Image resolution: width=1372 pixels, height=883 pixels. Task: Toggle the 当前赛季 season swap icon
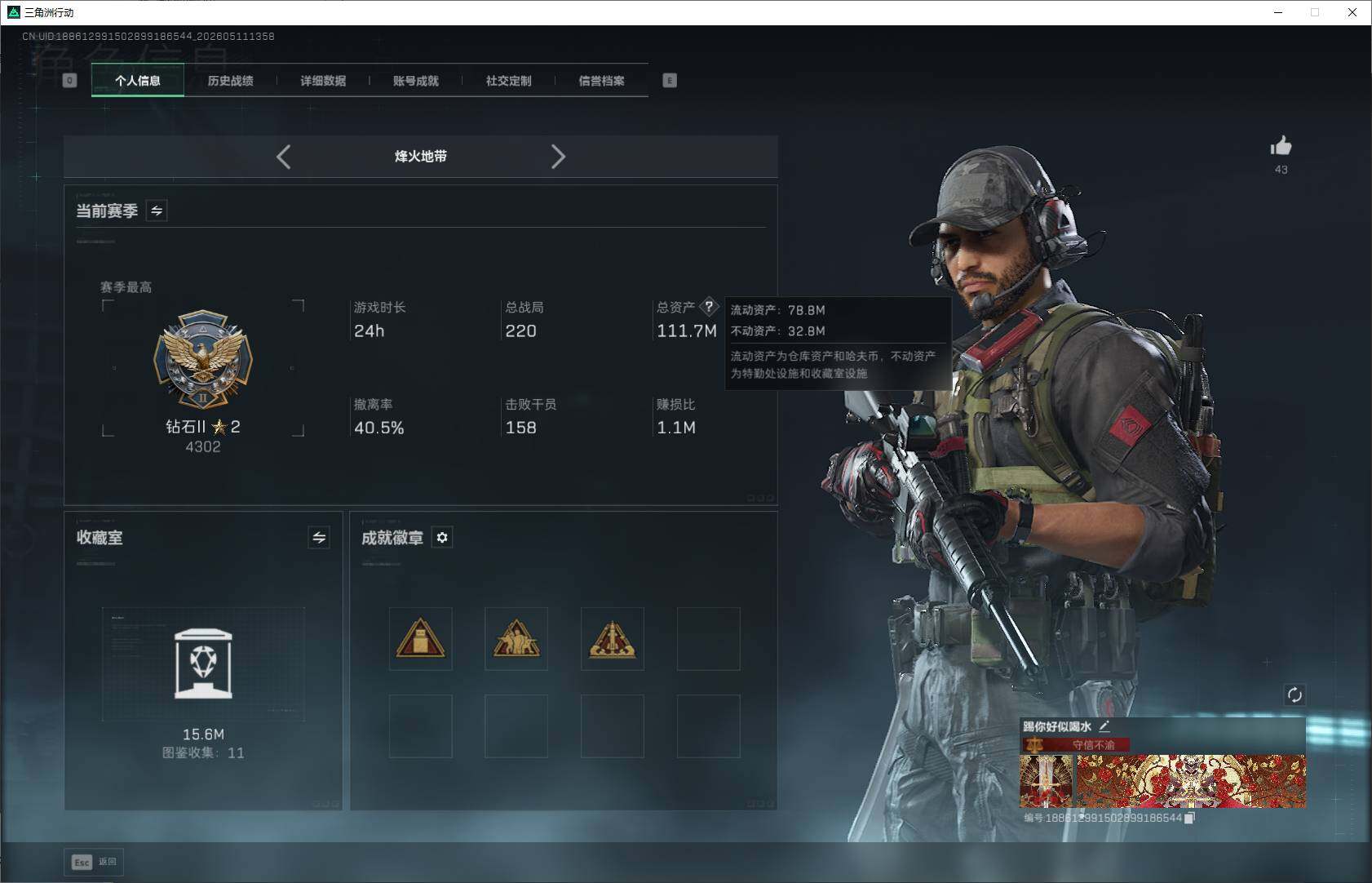click(x=157, y=211)
